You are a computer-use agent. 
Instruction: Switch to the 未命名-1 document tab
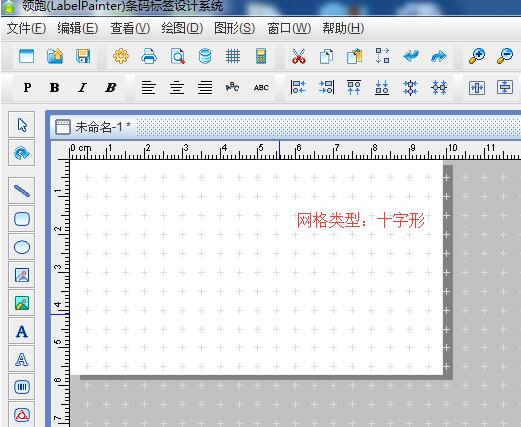tap(93, 127)
